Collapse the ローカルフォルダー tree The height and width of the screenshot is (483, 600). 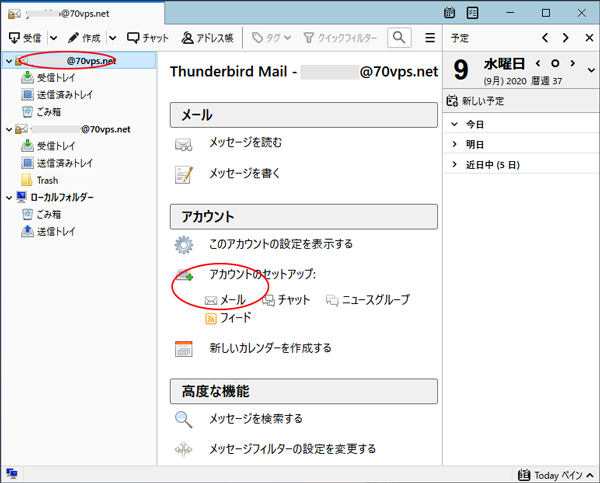tap(9, 197)
